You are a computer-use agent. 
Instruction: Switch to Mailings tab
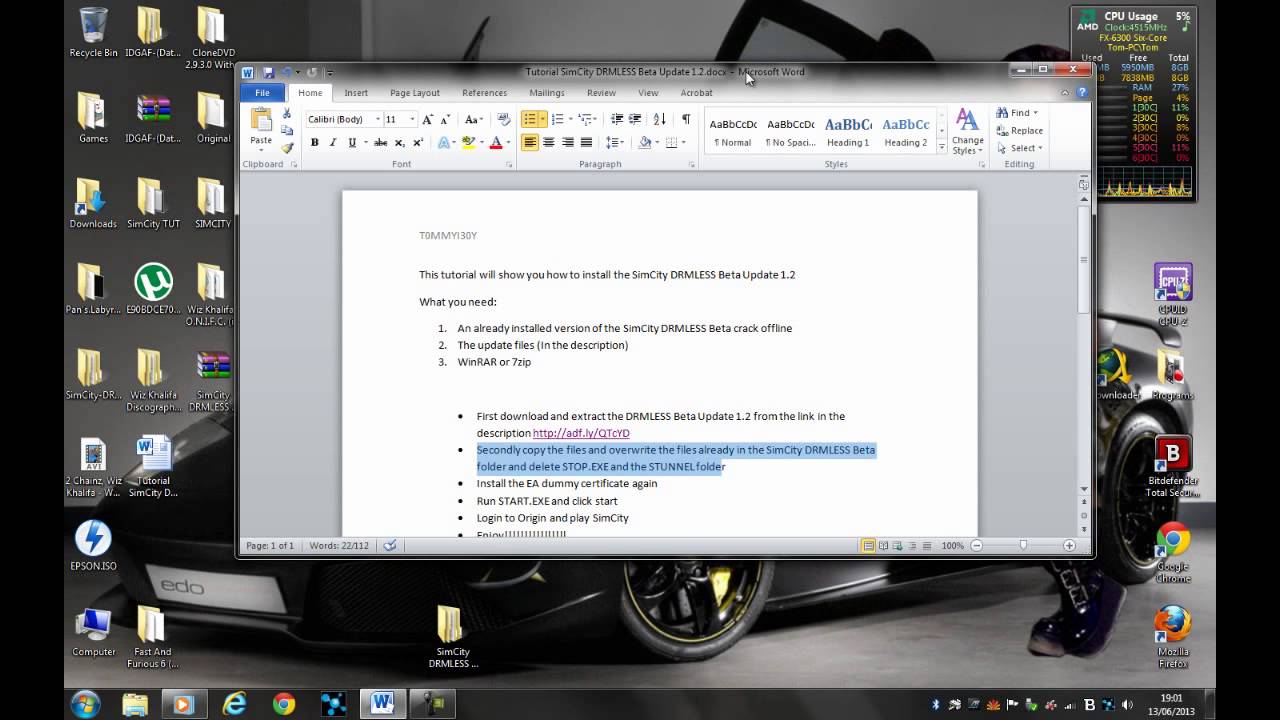tap(547, 93)
